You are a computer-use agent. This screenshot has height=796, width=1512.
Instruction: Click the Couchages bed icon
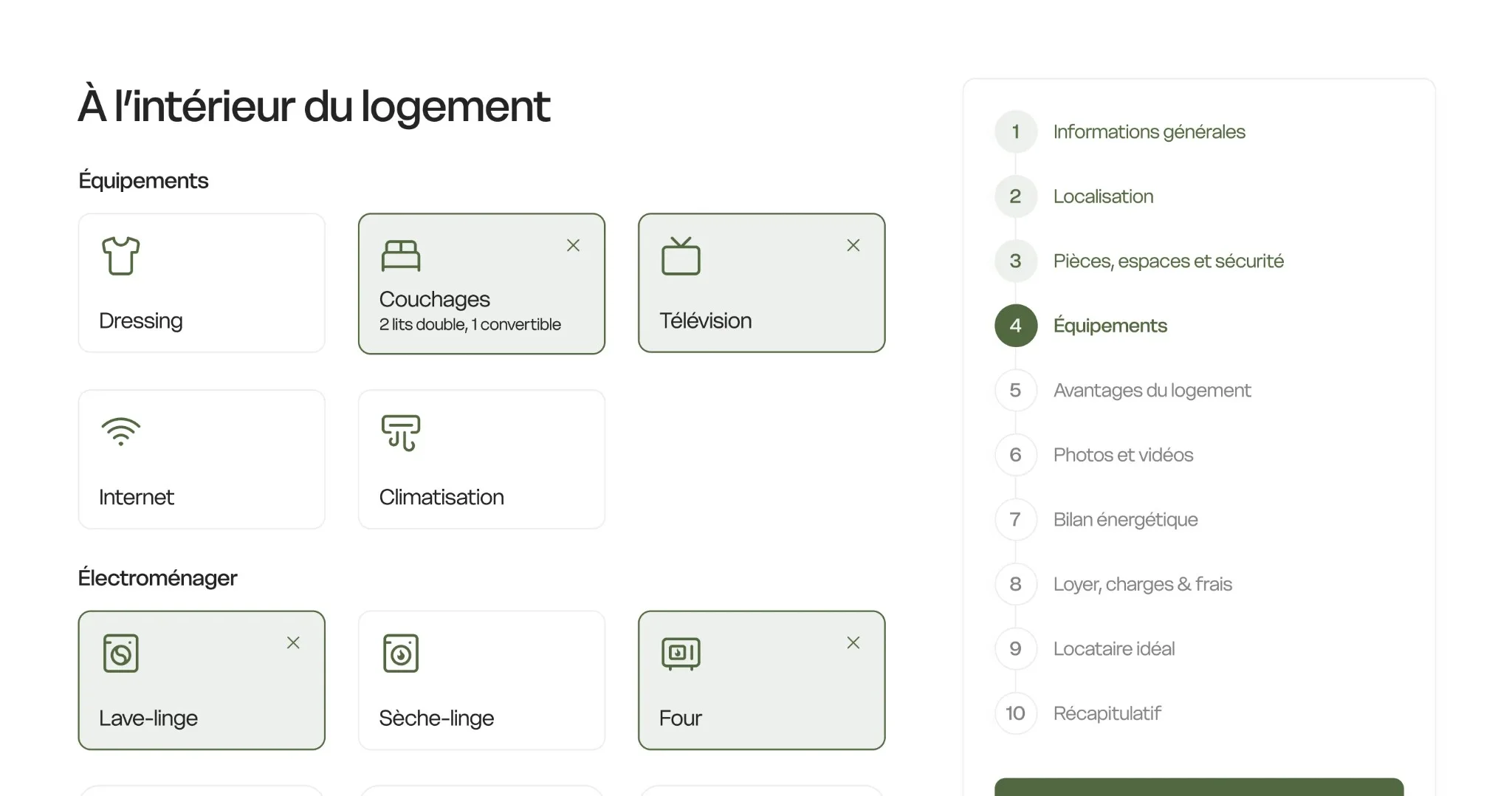[x=400, y=256]
